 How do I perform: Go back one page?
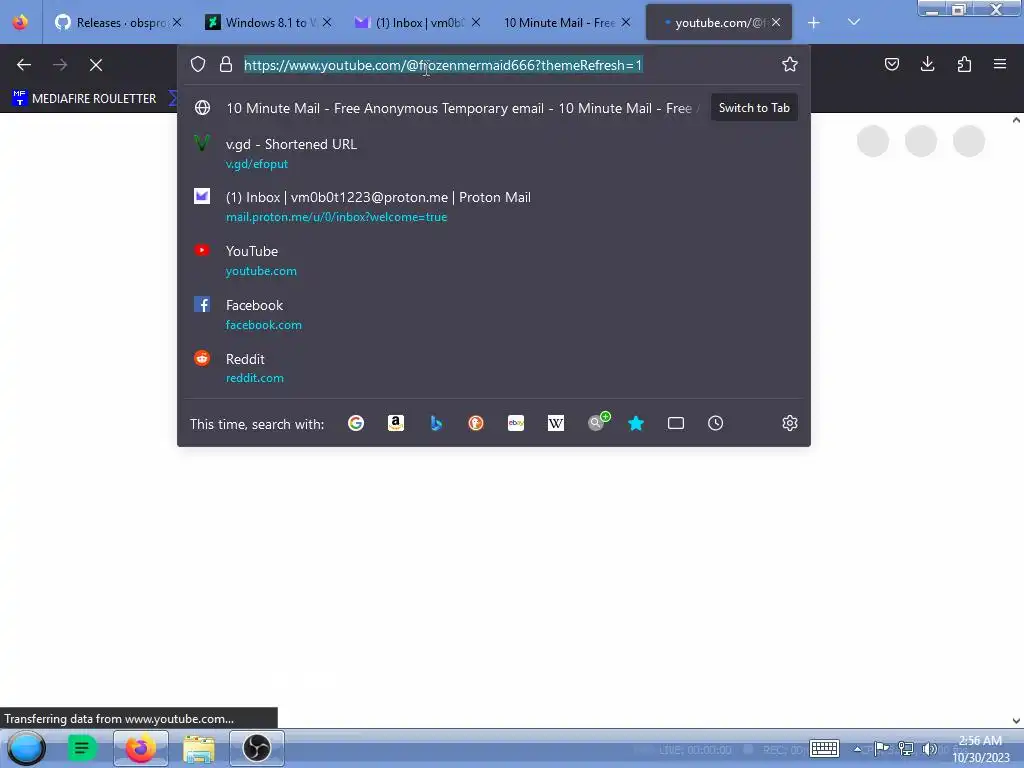(x=24, y=65)
